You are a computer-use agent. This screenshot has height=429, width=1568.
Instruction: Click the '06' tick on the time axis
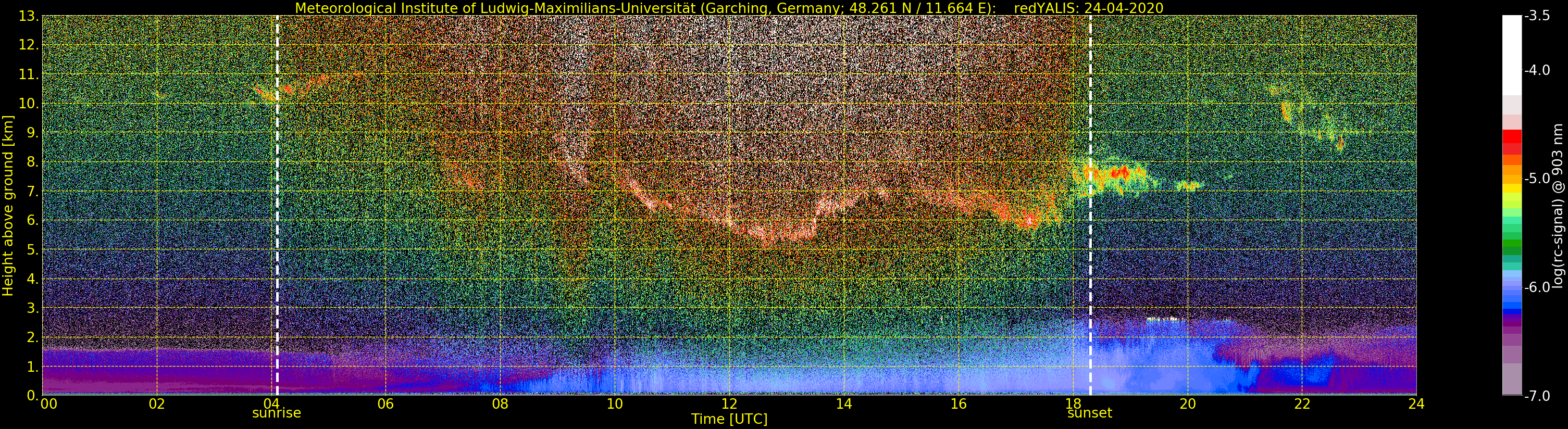(x=385, y=403)
